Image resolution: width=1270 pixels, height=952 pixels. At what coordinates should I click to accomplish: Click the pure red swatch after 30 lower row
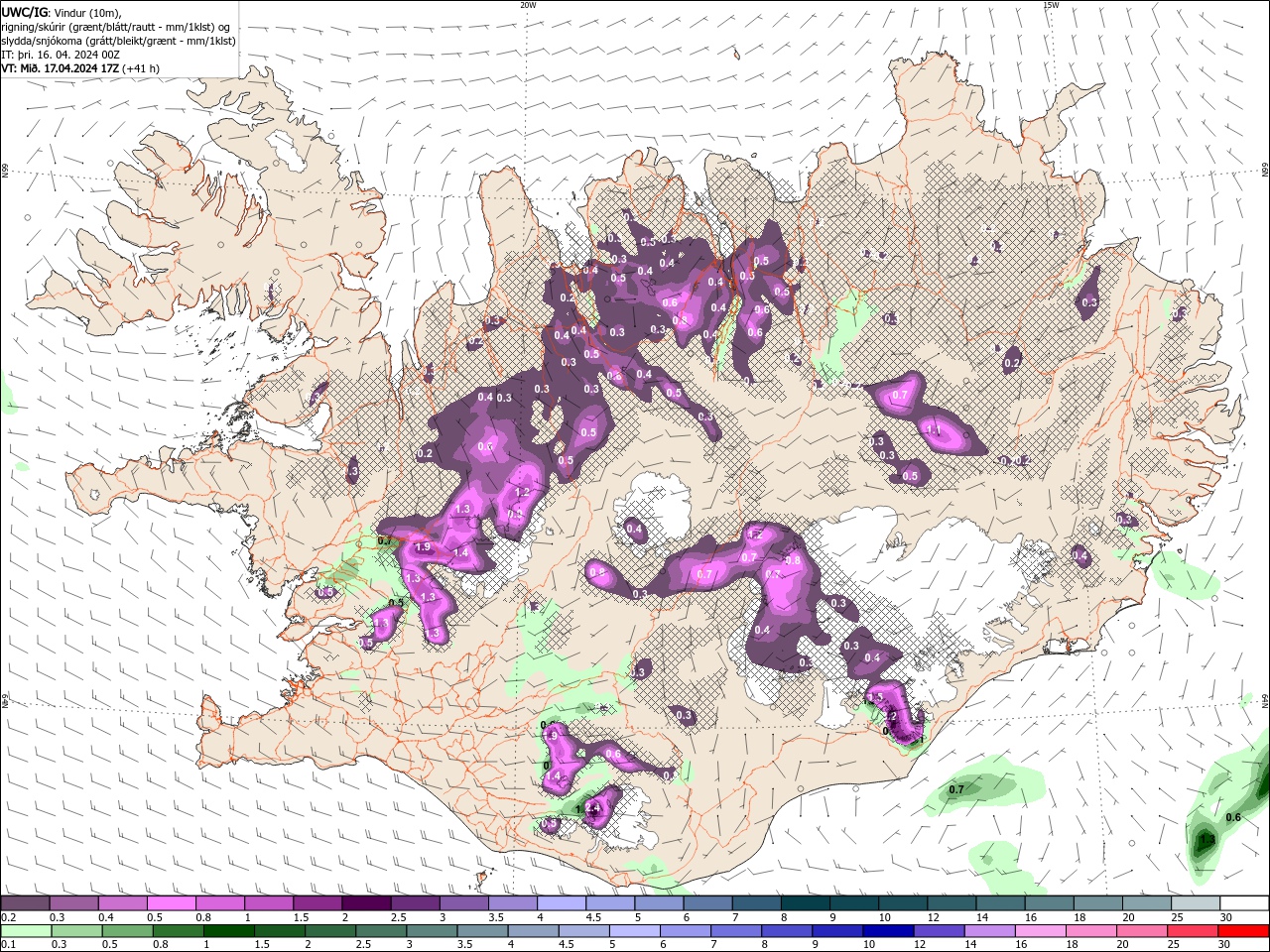click(1244, 931)
